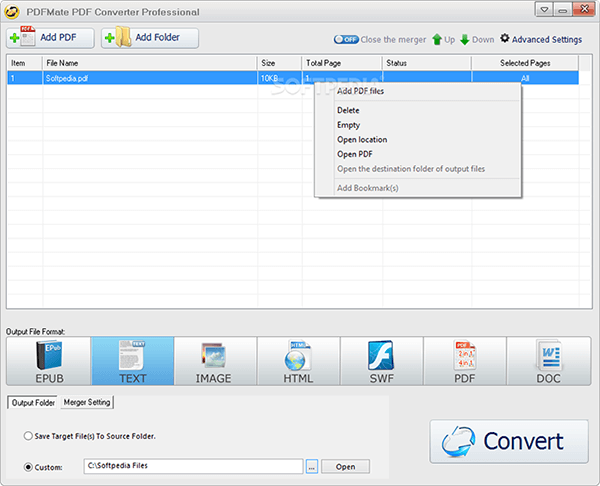
Task: Click the Add PDF button
Action: click(x=50, y=38)
